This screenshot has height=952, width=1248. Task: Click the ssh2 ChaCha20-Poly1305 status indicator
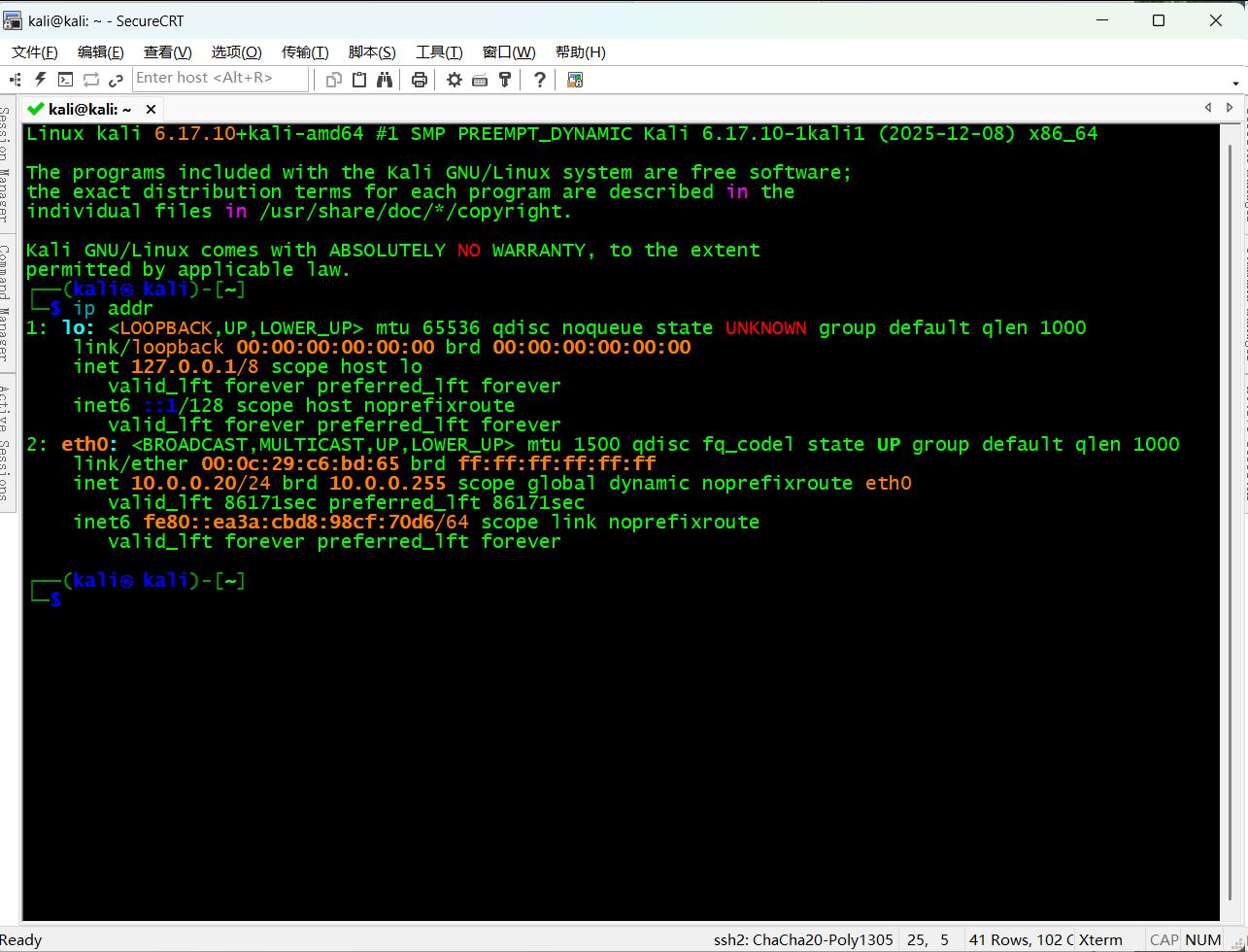click(x=803, y=939)
